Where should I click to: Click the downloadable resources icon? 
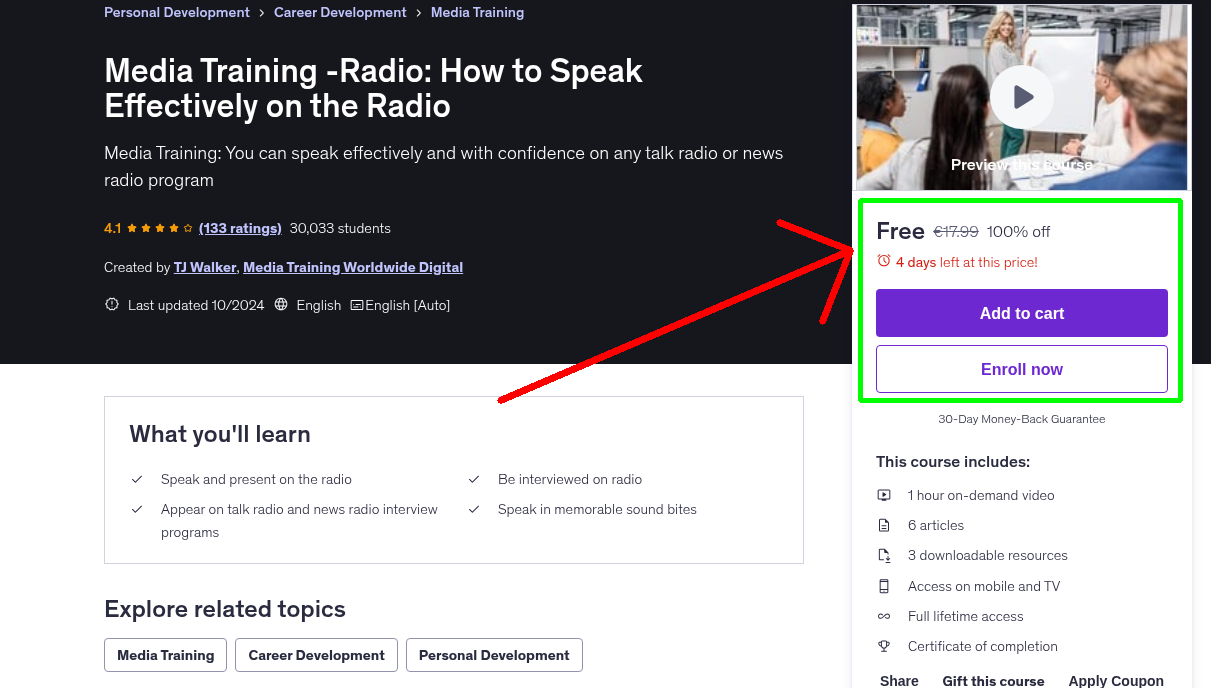click(884, 555)
